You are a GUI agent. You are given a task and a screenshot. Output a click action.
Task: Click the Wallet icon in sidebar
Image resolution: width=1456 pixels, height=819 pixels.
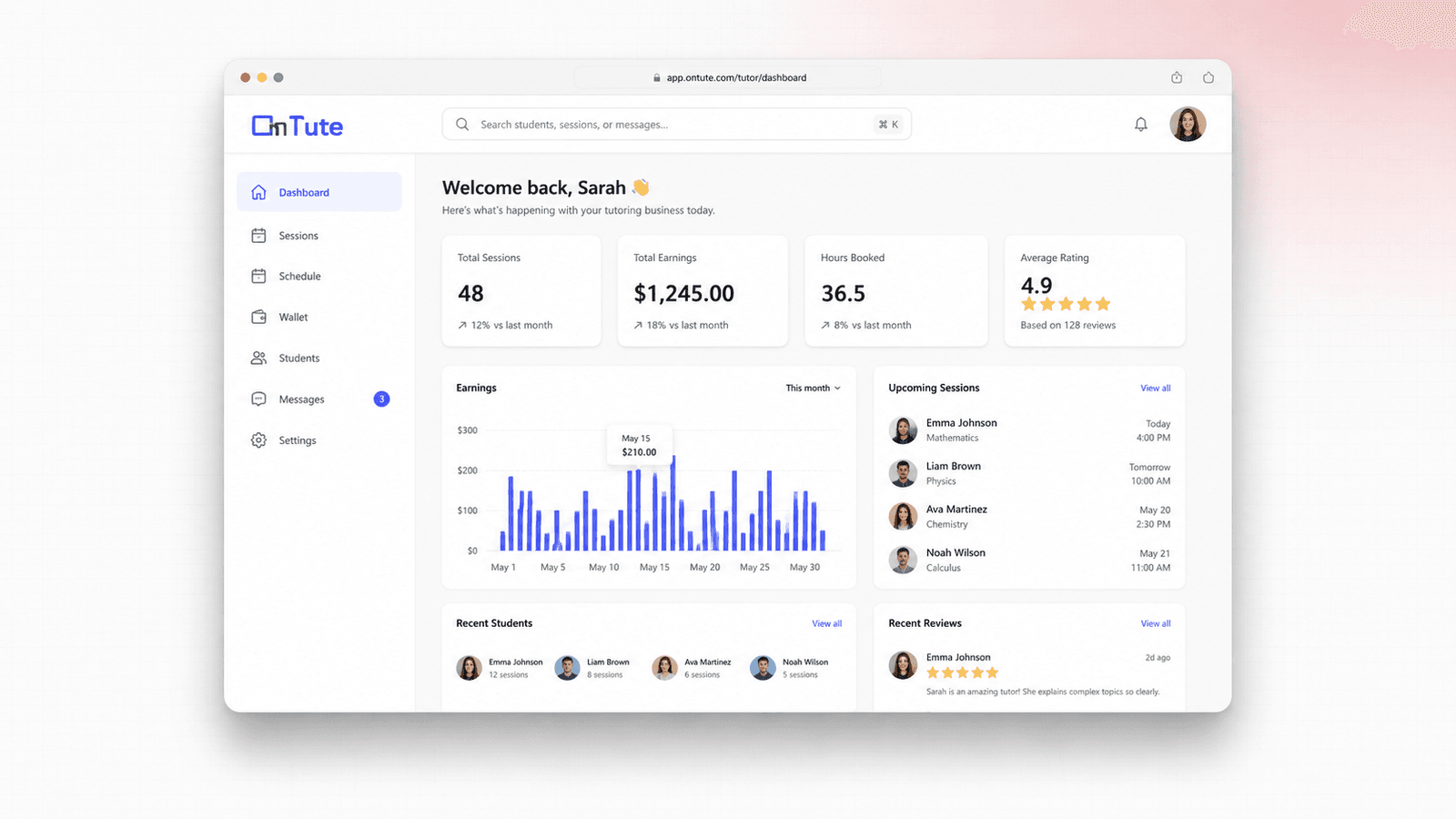pyautogui.click(x=258, y=317)
